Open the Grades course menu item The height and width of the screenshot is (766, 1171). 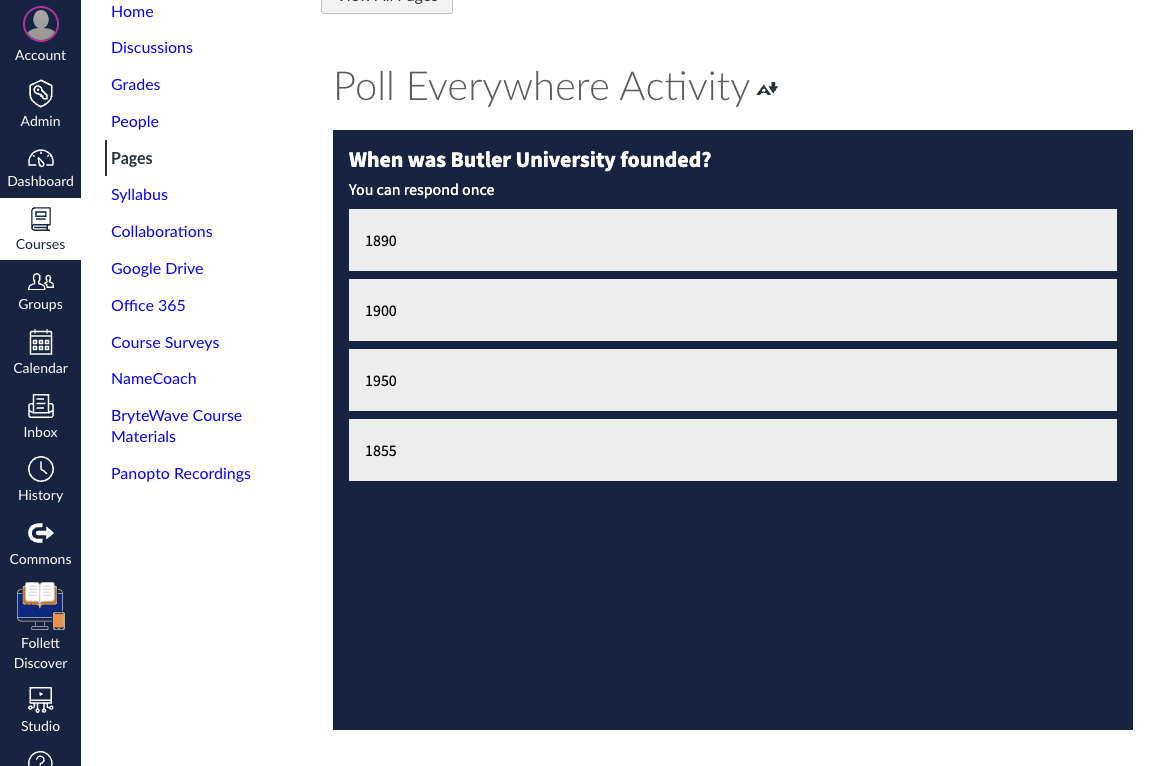[x=135, y=84]
